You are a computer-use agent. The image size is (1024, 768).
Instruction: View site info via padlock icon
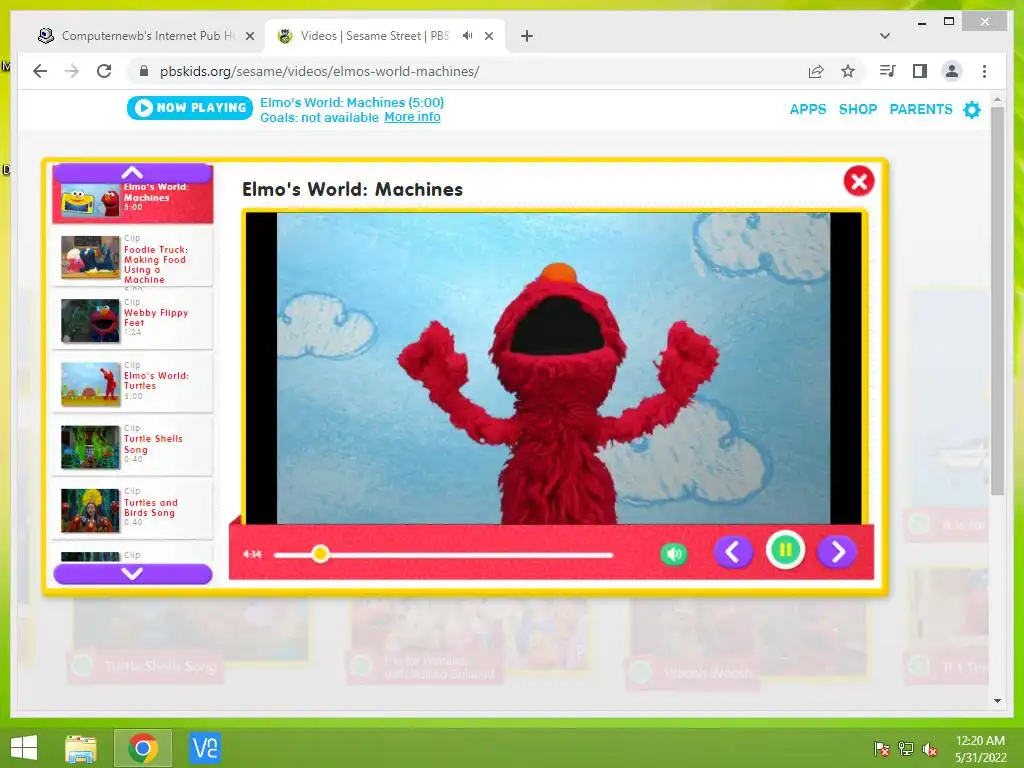coord(144,71)
